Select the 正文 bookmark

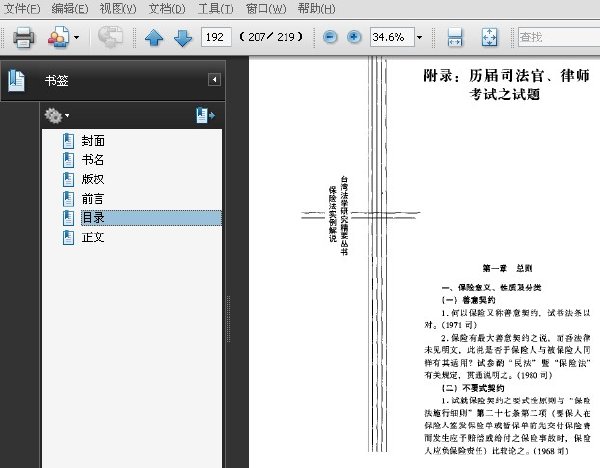[93, 237]
